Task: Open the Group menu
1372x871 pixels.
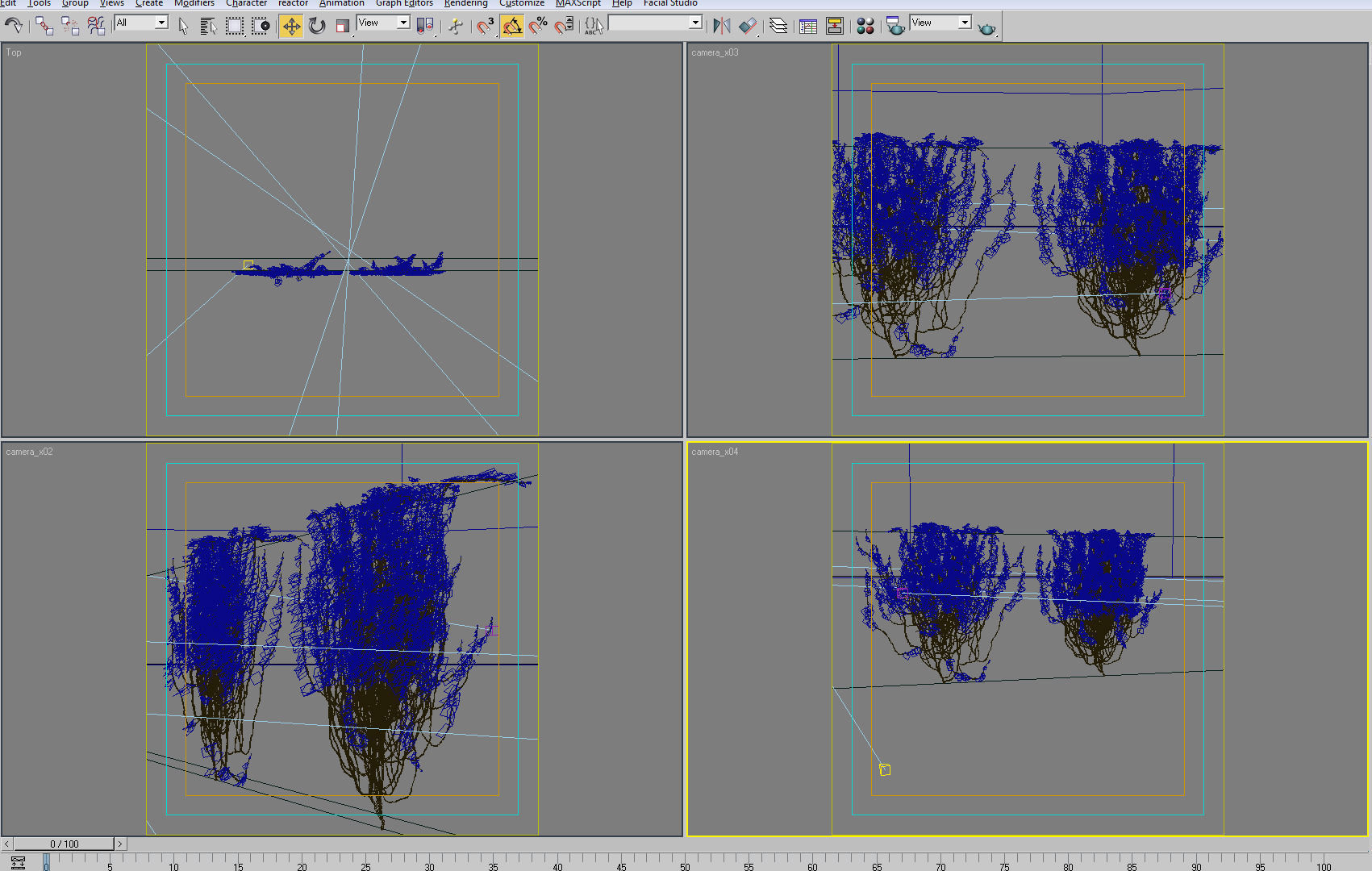Action: click(x=75, y=3)
